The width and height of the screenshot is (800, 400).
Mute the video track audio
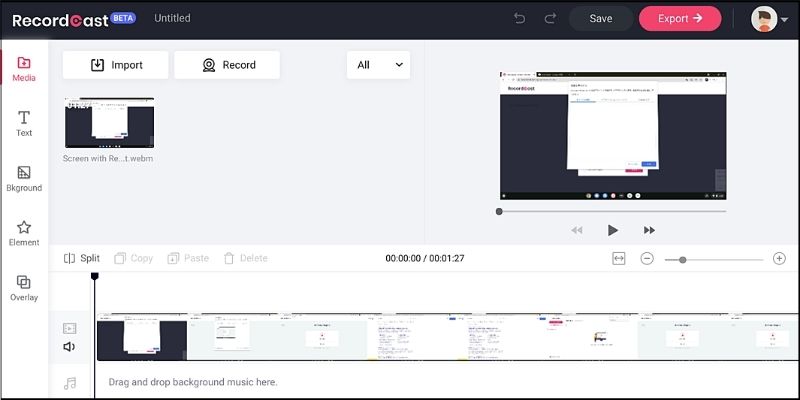pos(69,347)
